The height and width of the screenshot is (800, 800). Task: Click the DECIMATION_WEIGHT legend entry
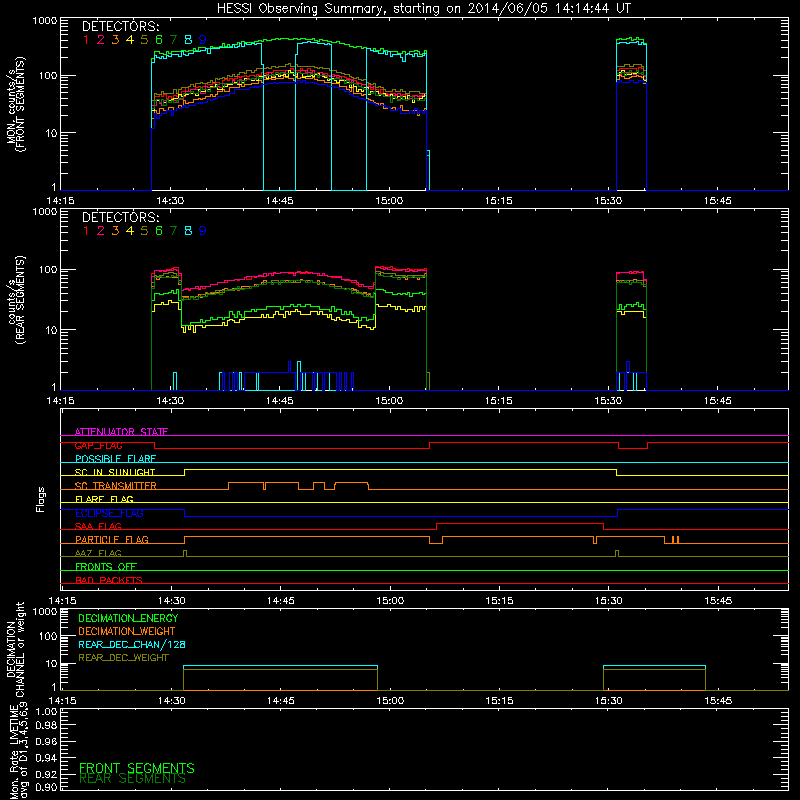point(127,631)
